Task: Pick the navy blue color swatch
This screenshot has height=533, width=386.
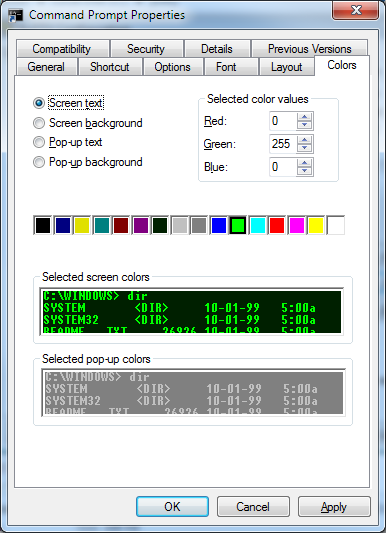Action: click(x=63, y=225)
